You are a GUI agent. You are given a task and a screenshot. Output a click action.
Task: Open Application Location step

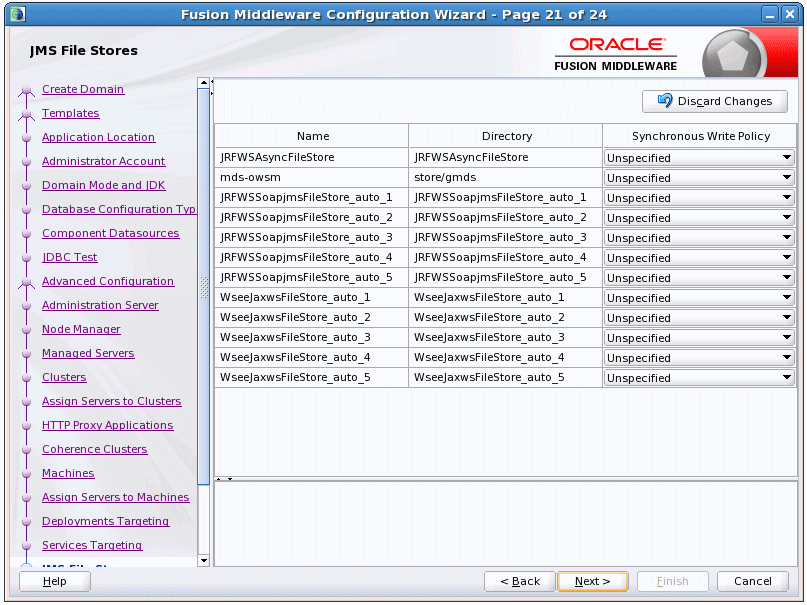pos(98,137)
